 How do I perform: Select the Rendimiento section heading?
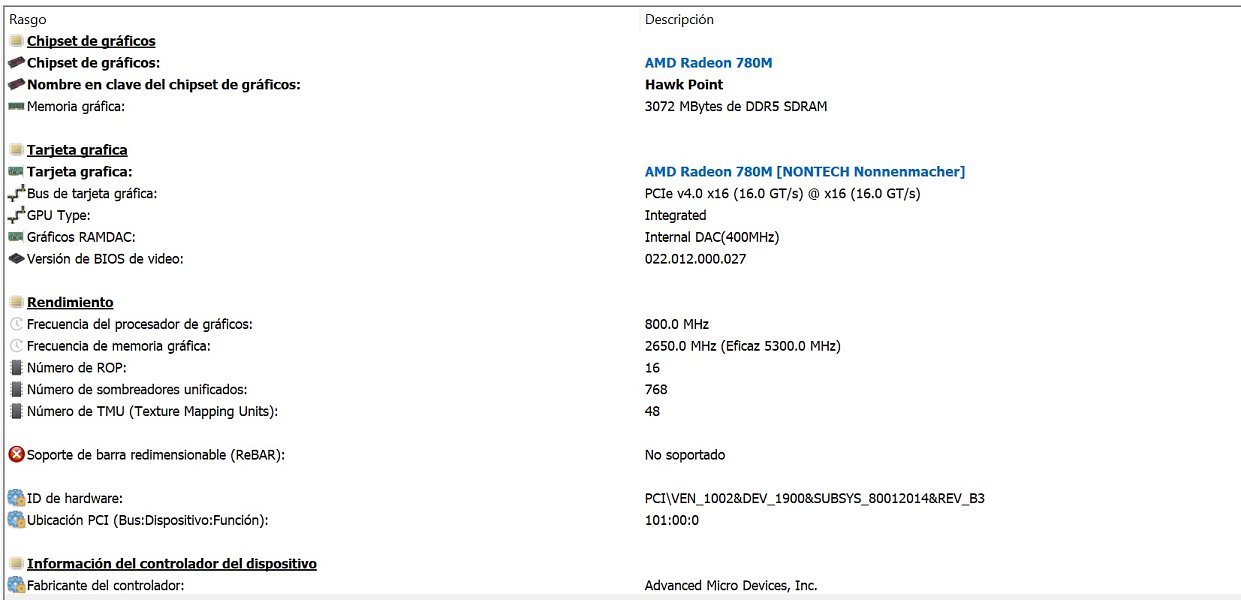70,303
